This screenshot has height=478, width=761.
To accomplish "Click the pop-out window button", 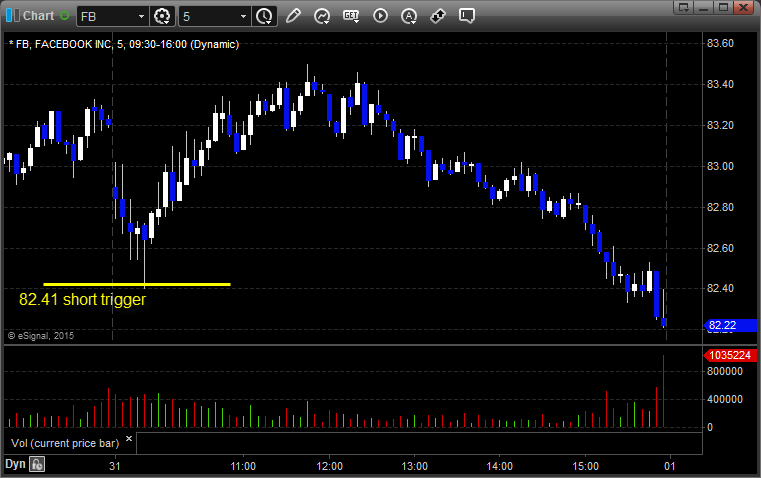I will [x=683, y=7].
